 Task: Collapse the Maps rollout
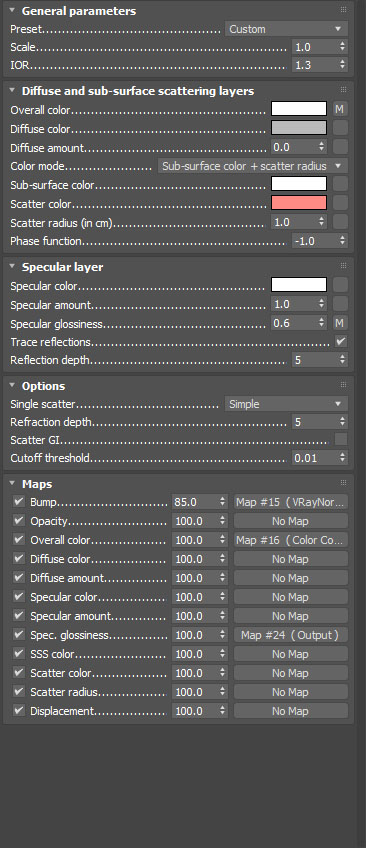point(12,483)
